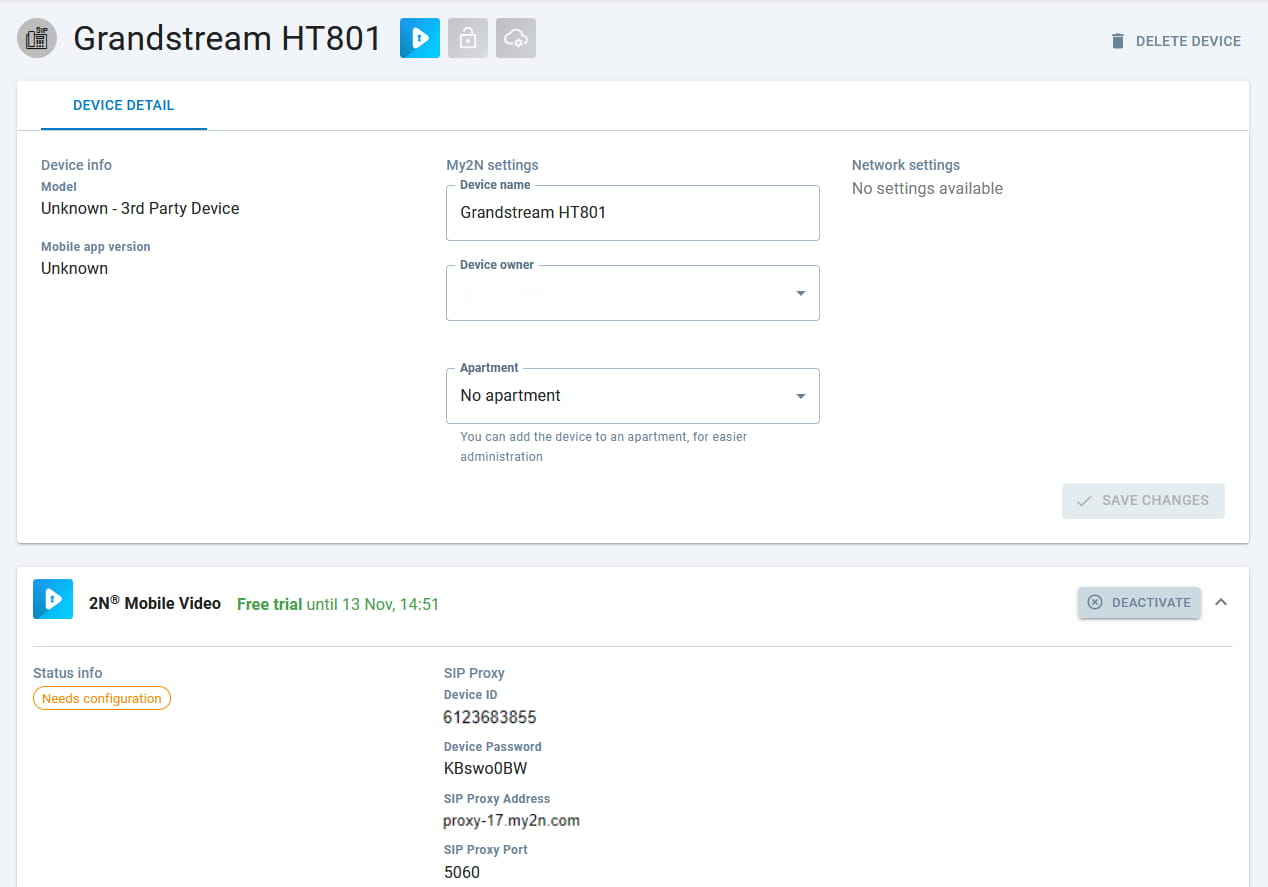Image resolution: width=1268 pixels, height=887 pixels.
Task: Click the trash icon next to Delete Device
Action: pyautogui.click(x=1118, y=41)
